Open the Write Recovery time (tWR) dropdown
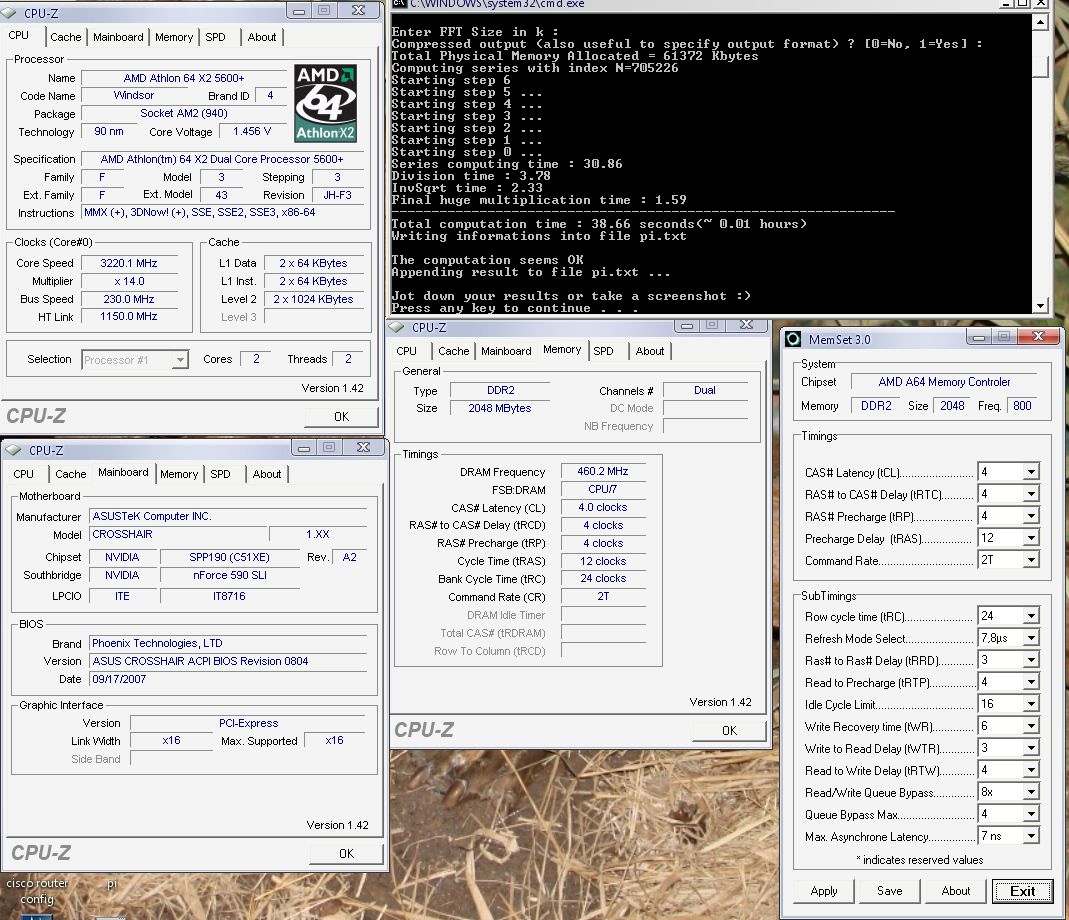This screenshot has height=920, width=1069. [1031, 726]
